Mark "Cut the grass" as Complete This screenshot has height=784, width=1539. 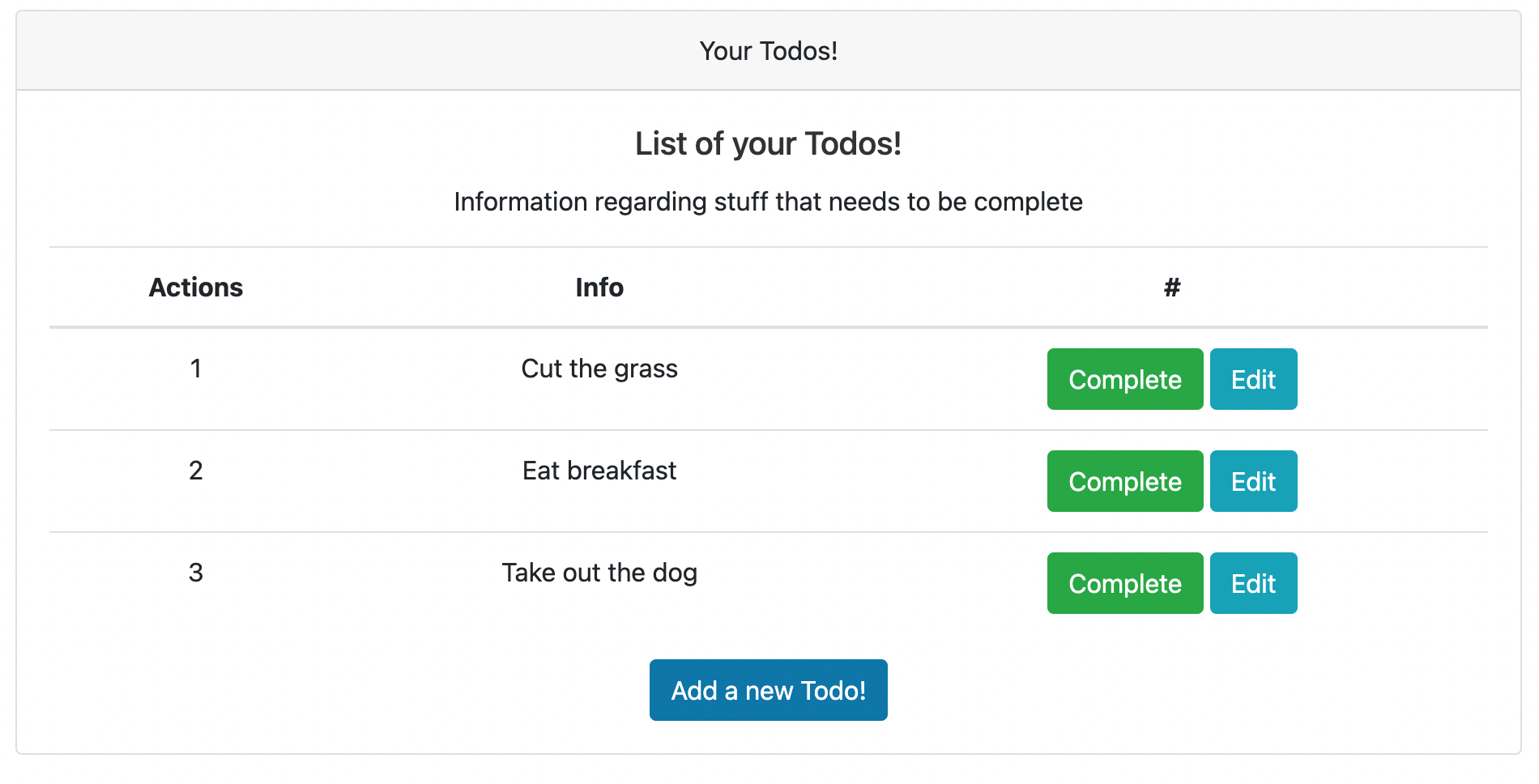pyautogui.click(x=1124, y=379)
